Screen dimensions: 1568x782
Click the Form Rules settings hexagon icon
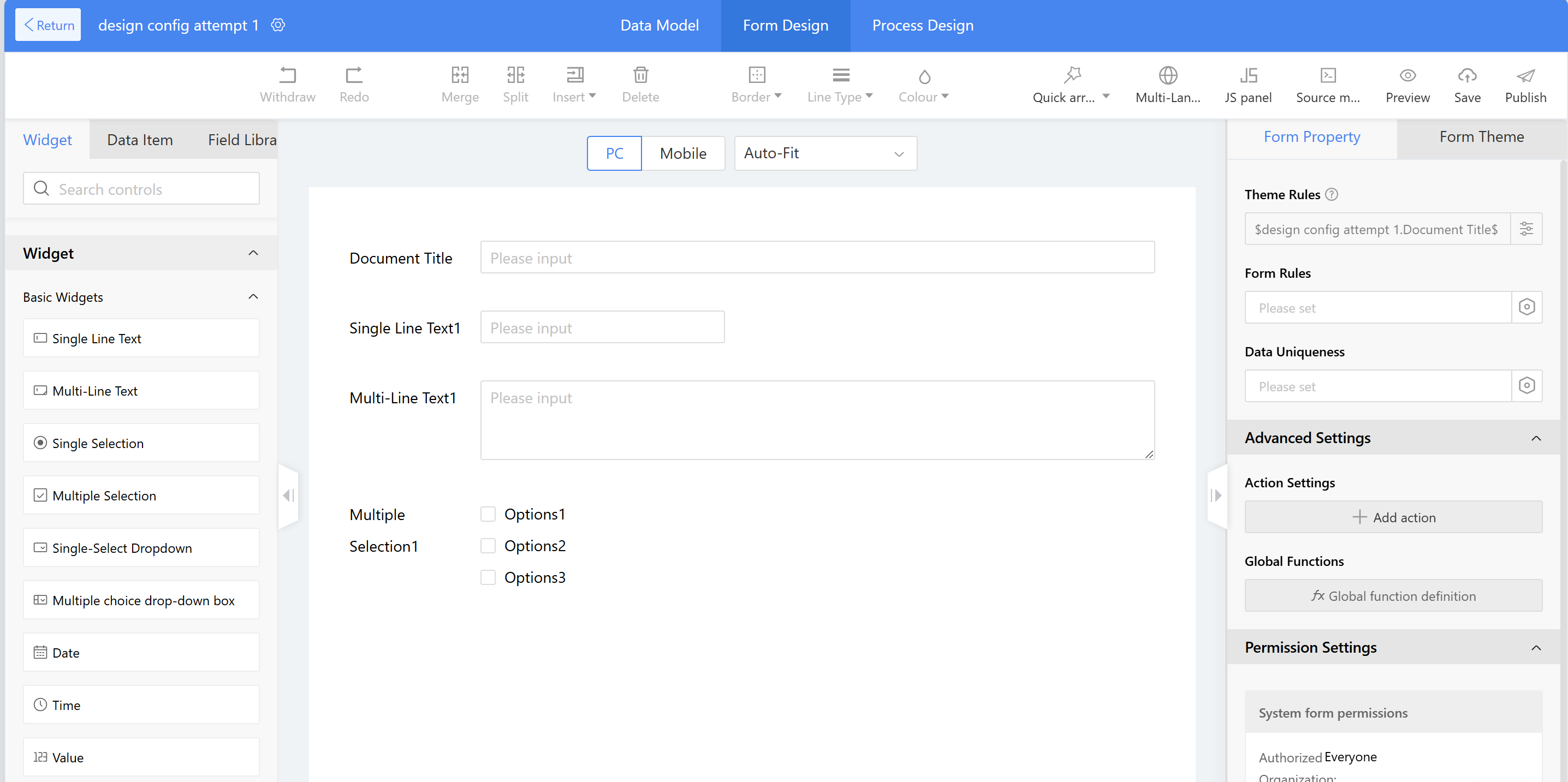pos(1526,307)
